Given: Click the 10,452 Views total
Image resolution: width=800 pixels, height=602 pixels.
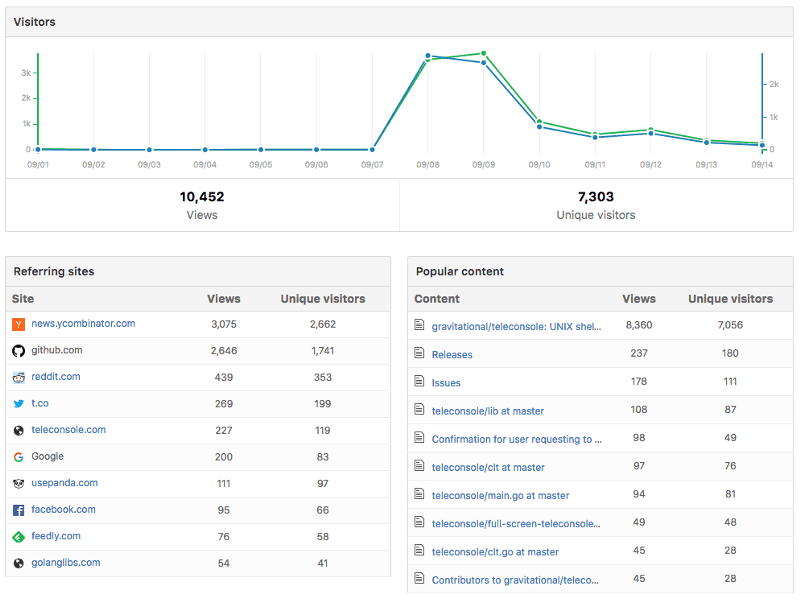Looking at the screenshot, I should [x=201, y=197].
